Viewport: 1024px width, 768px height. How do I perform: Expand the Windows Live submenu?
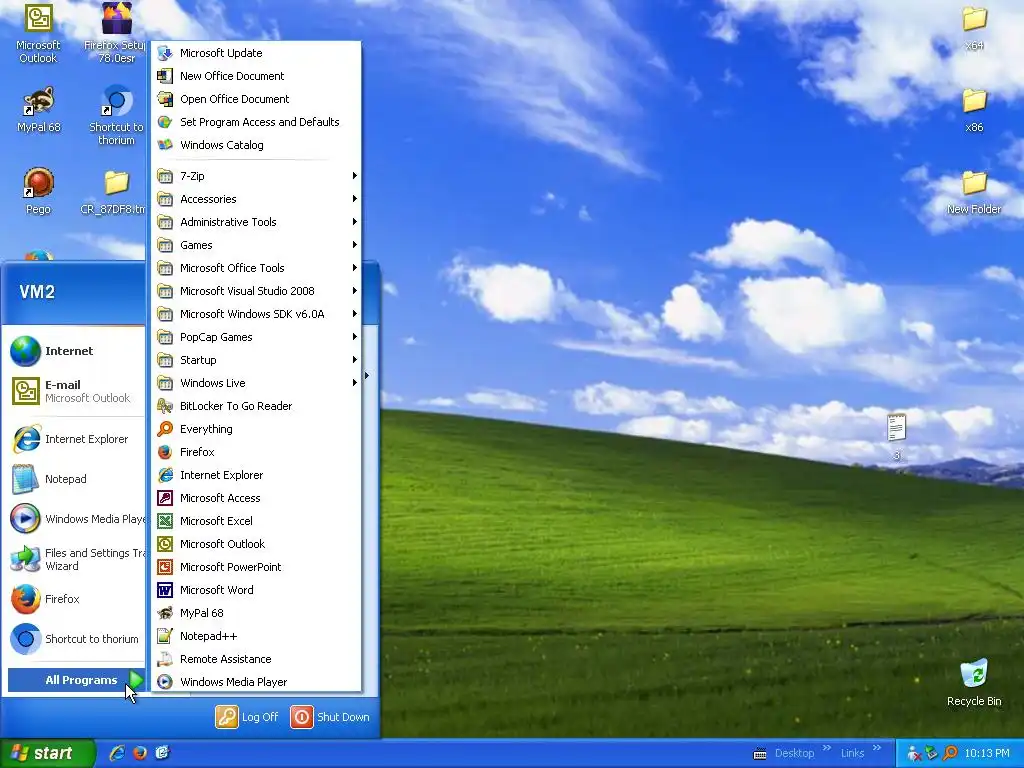tap(256, 383)
